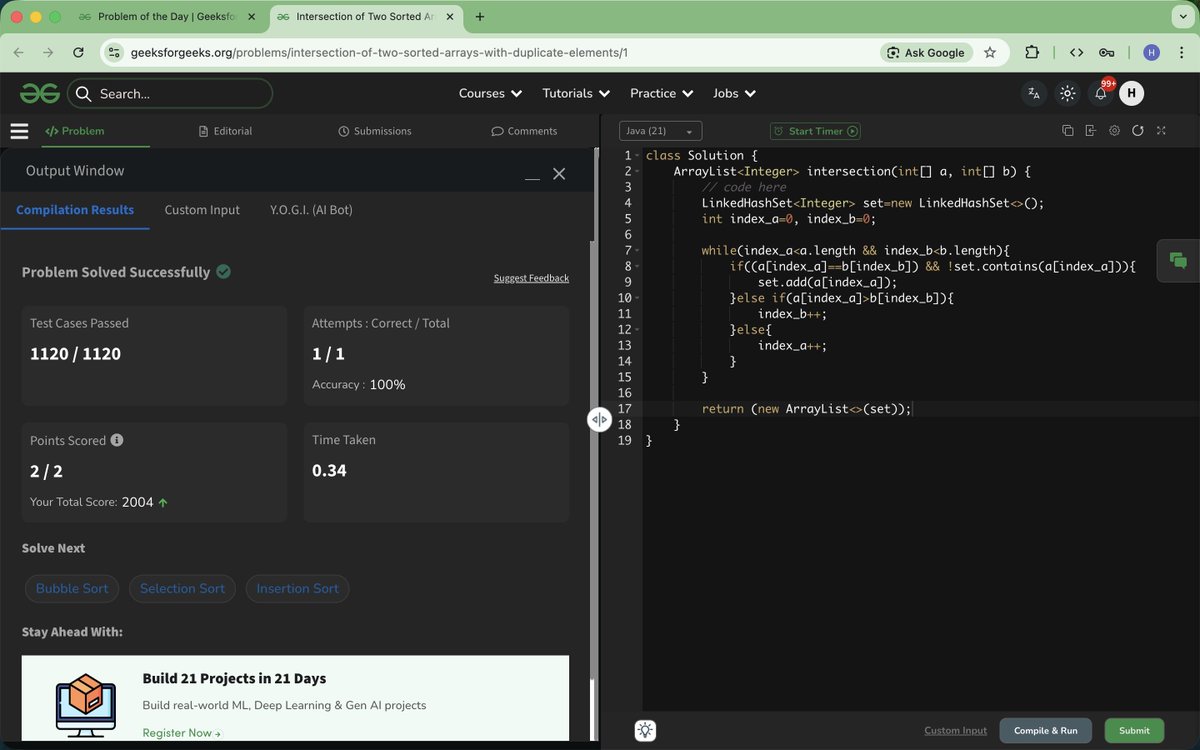Image resolution: width=1200 pixels, height=750 pixels.
Task: Open the GeeksforGeeks logo home link
Action: (x=40, y=93)
